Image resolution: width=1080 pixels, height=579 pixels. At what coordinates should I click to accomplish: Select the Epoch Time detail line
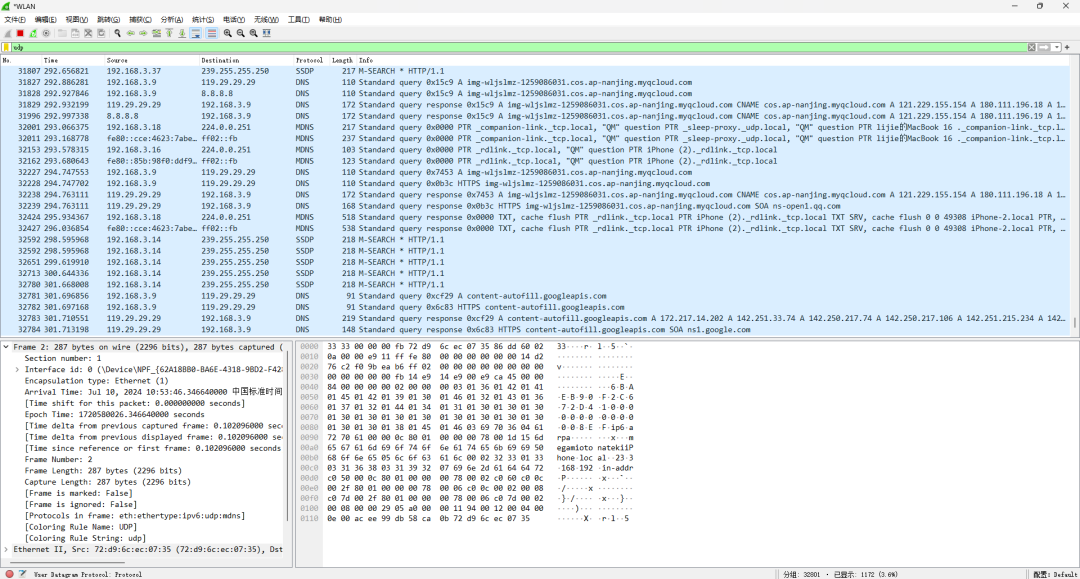tap(114, 414)
